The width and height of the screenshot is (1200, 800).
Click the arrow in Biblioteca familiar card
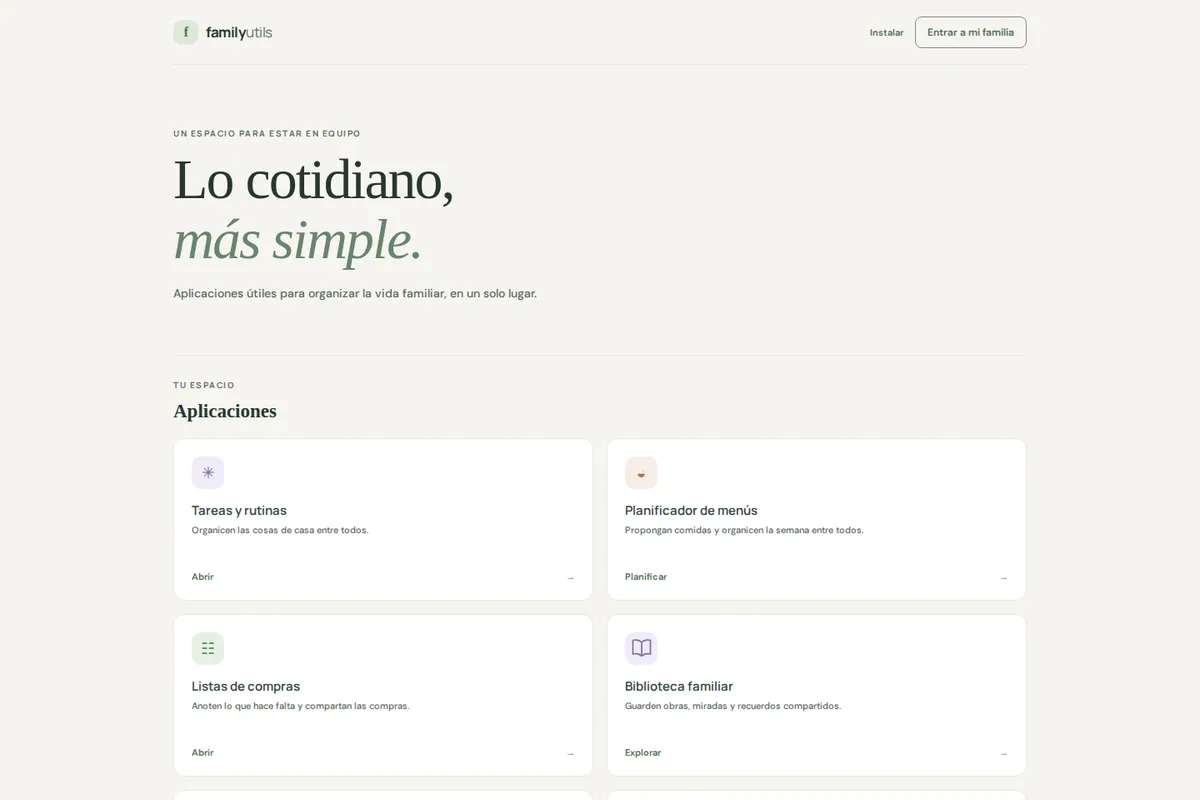[x=1003, y=754]
